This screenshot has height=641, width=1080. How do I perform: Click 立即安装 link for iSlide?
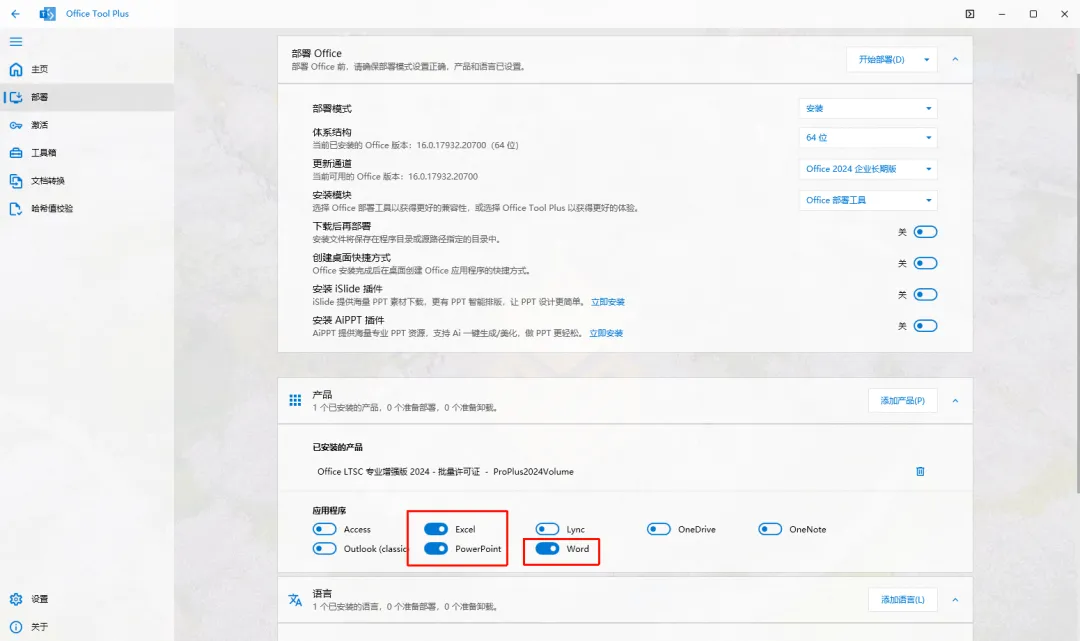608,302
